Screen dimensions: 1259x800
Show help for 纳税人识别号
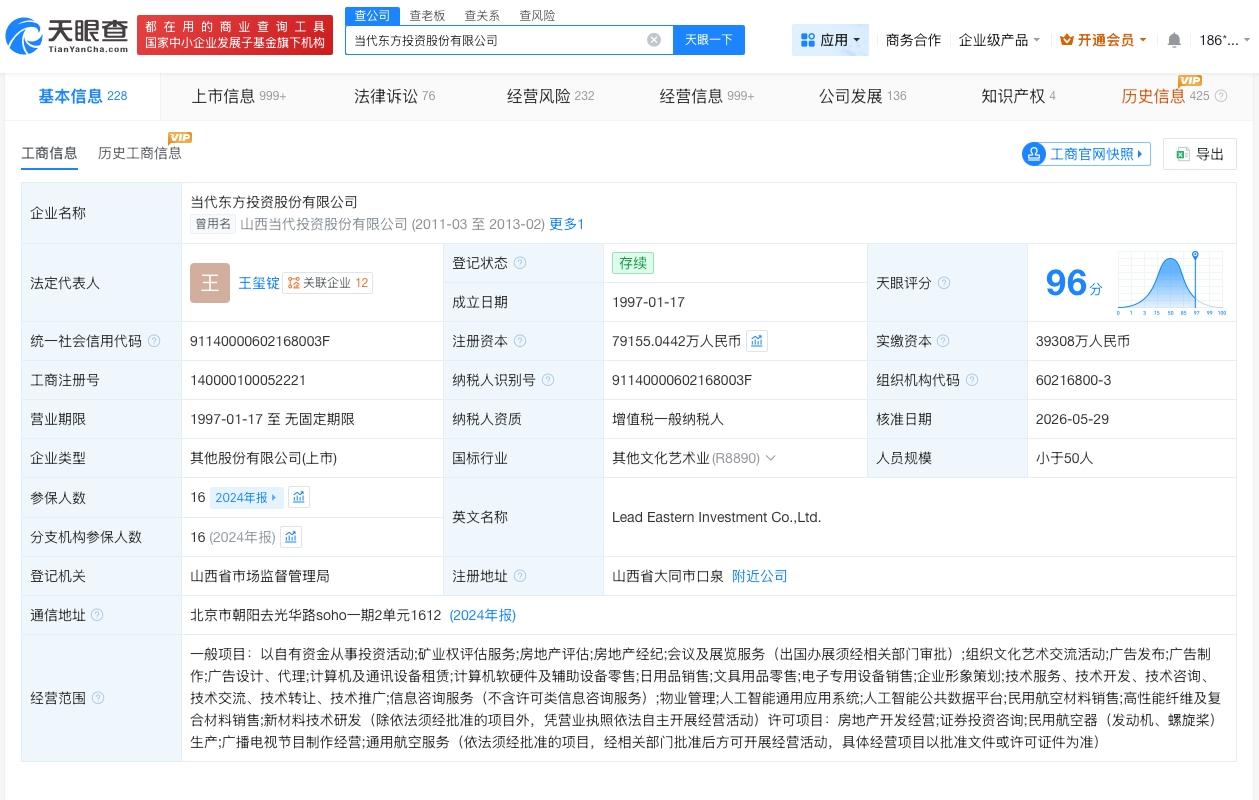548,380
